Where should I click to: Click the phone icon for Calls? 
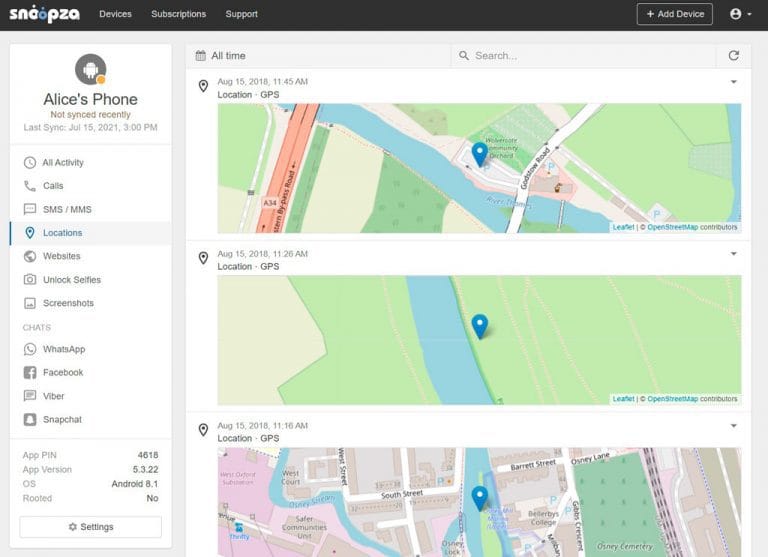tap(30, 186)
